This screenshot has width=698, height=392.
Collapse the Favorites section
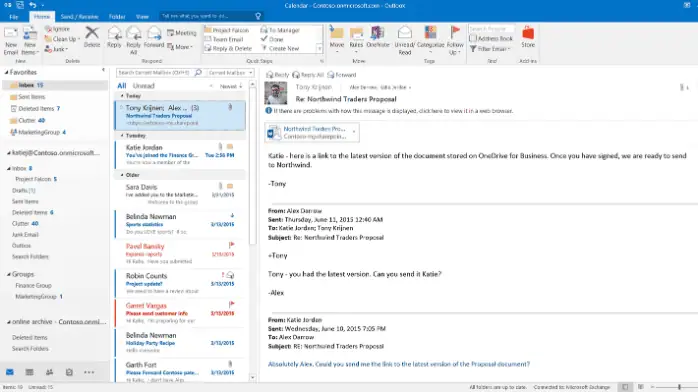pos(7,72)
